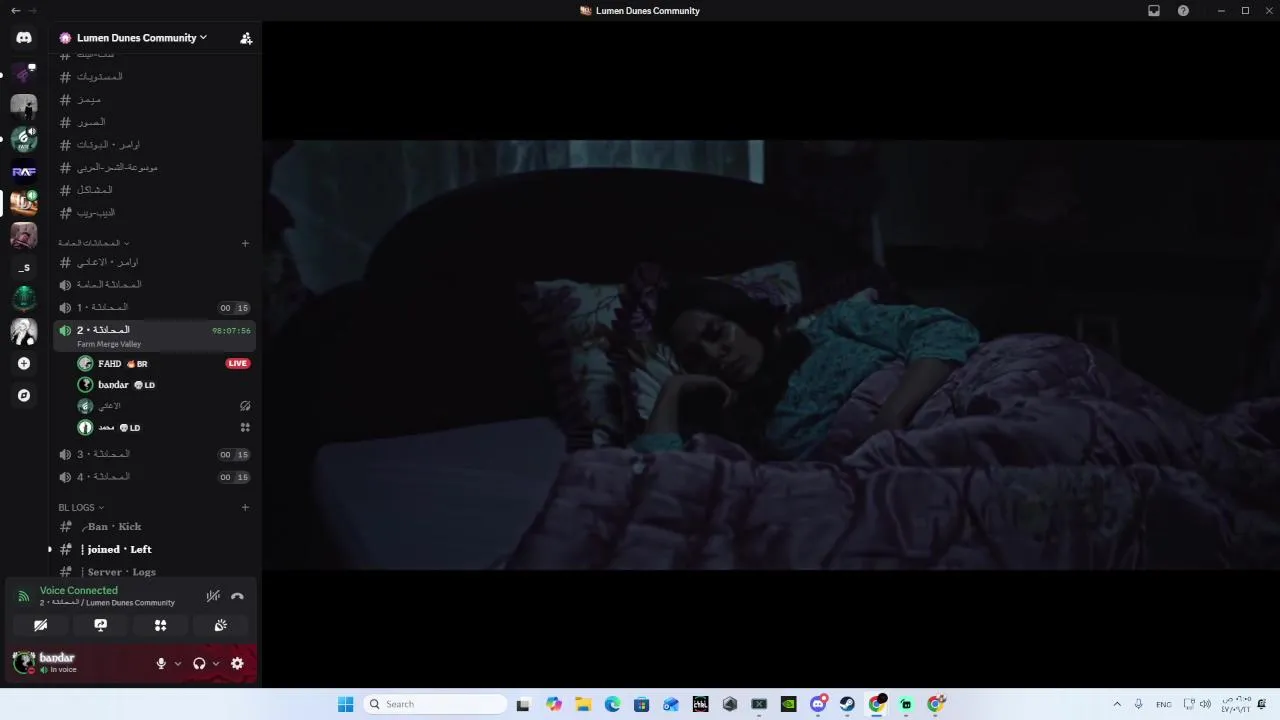The image size is (1280, 720).
Task: Open soundboard button in voice panel
Action: (x=220, y=625)
